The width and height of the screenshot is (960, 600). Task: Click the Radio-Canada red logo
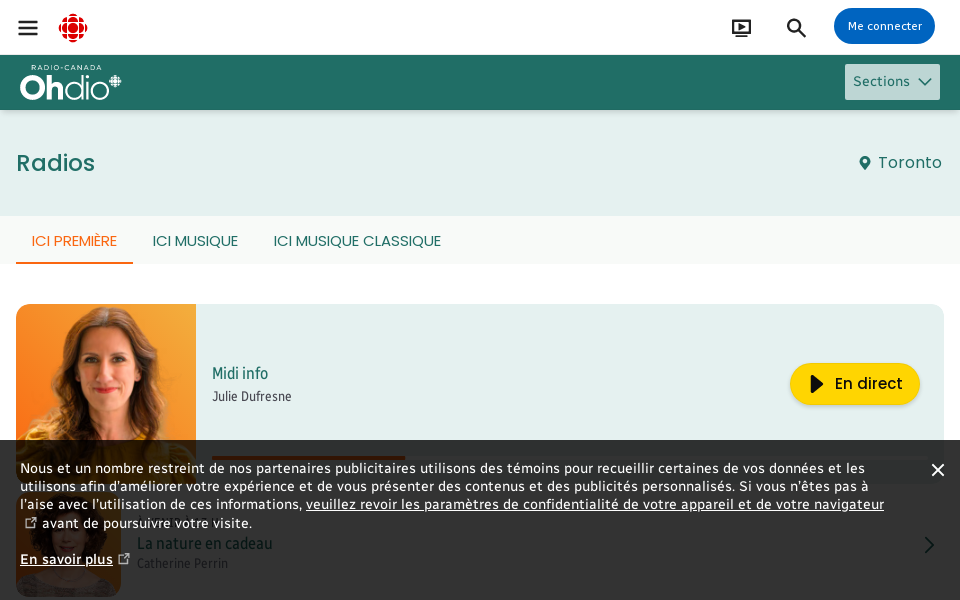click(73, 28)
